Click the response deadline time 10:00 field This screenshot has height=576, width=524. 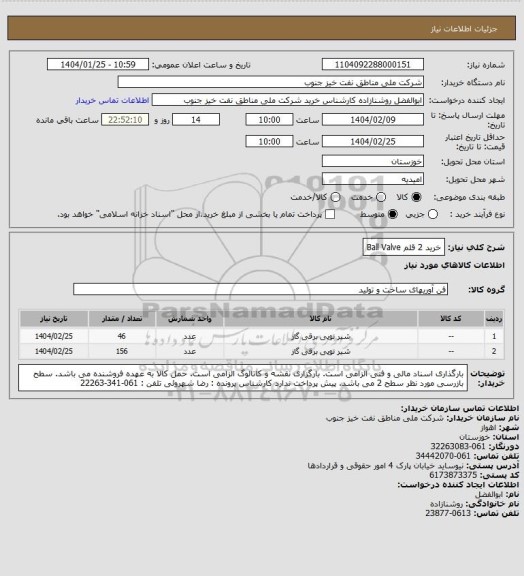[x=269, y=120]
